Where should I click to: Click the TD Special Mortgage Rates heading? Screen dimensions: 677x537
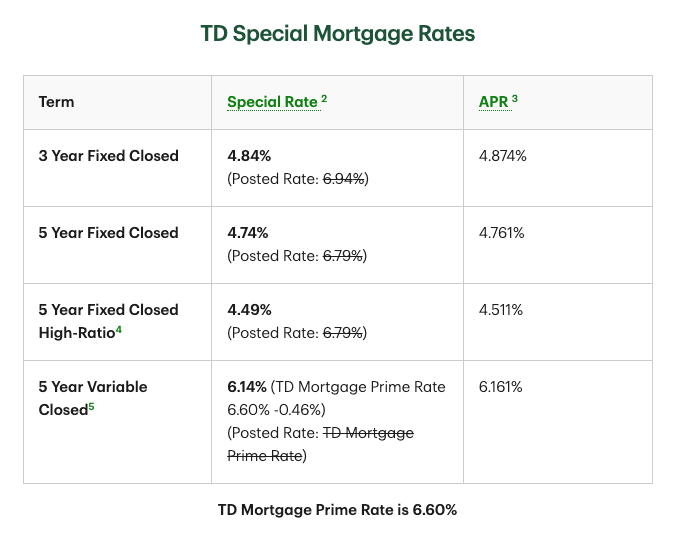tap(338, 33)
